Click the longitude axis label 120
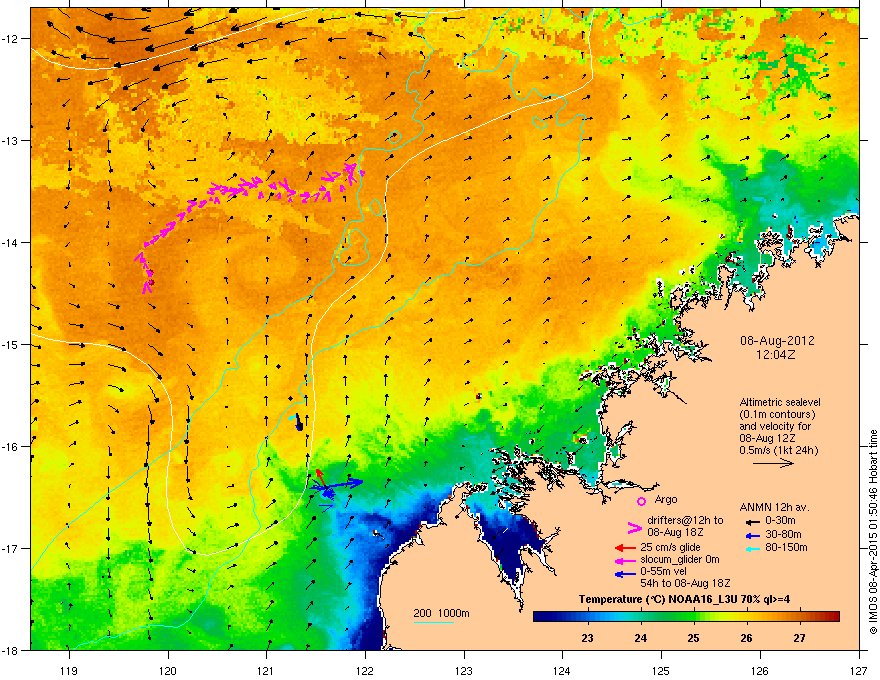880x680 pixels. (168, 671)
